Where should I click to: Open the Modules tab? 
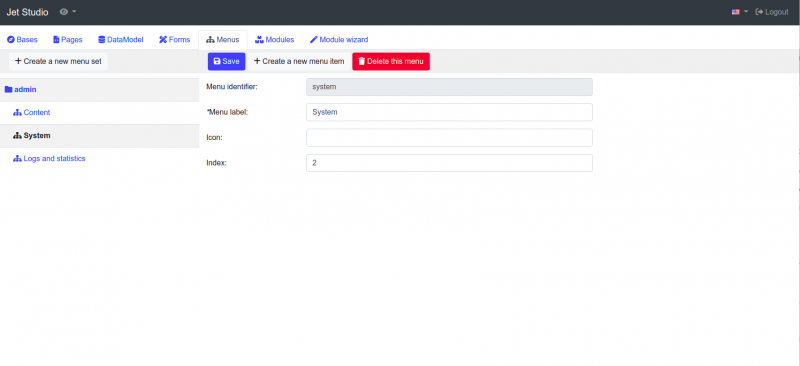pos(274,39)
